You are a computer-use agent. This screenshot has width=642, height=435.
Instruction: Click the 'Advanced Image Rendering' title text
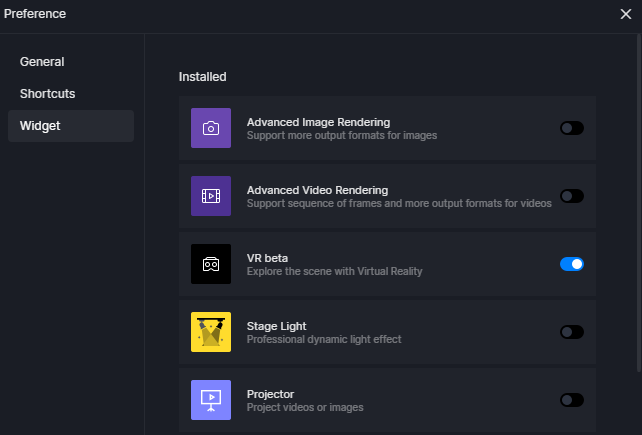click(318, 122)
